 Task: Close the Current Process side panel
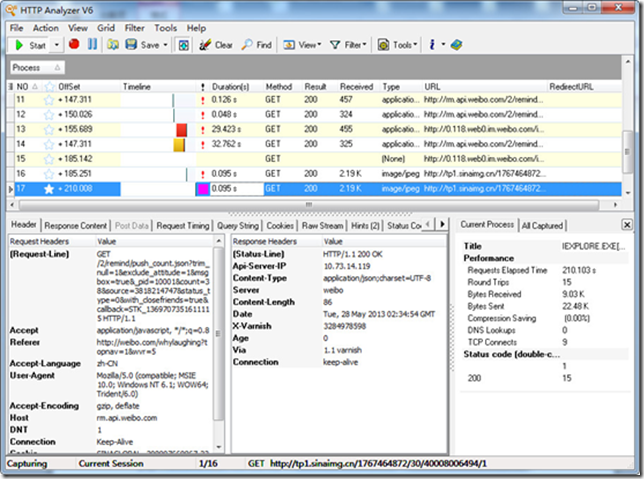tap(627, 225)
